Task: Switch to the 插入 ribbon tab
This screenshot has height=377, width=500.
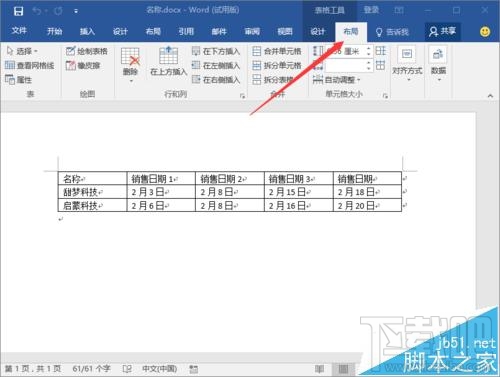Action: click(87, 31)
